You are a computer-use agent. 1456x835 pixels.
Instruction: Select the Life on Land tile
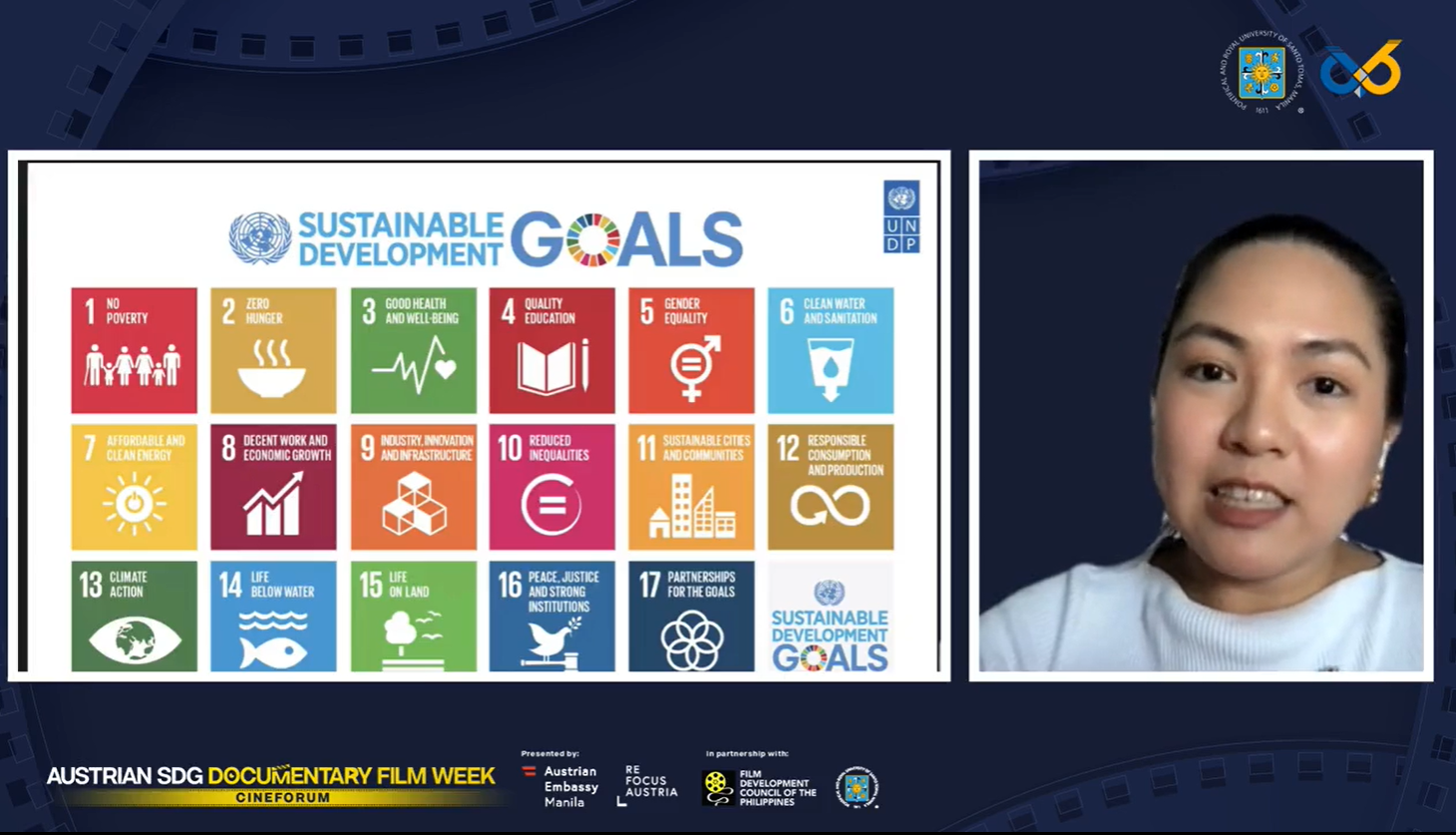[x=413, y=617]
